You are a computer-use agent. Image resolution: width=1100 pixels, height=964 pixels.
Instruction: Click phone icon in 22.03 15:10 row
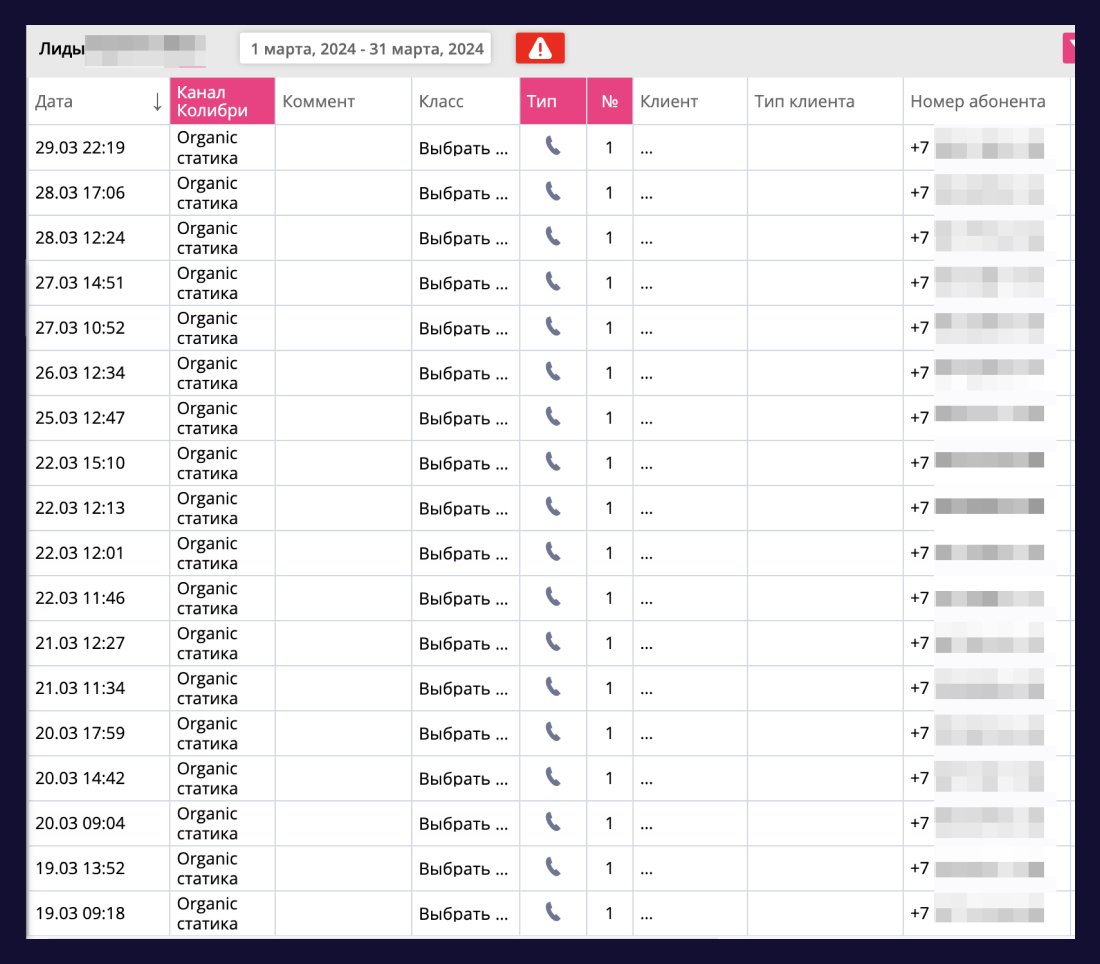(553, 462)
